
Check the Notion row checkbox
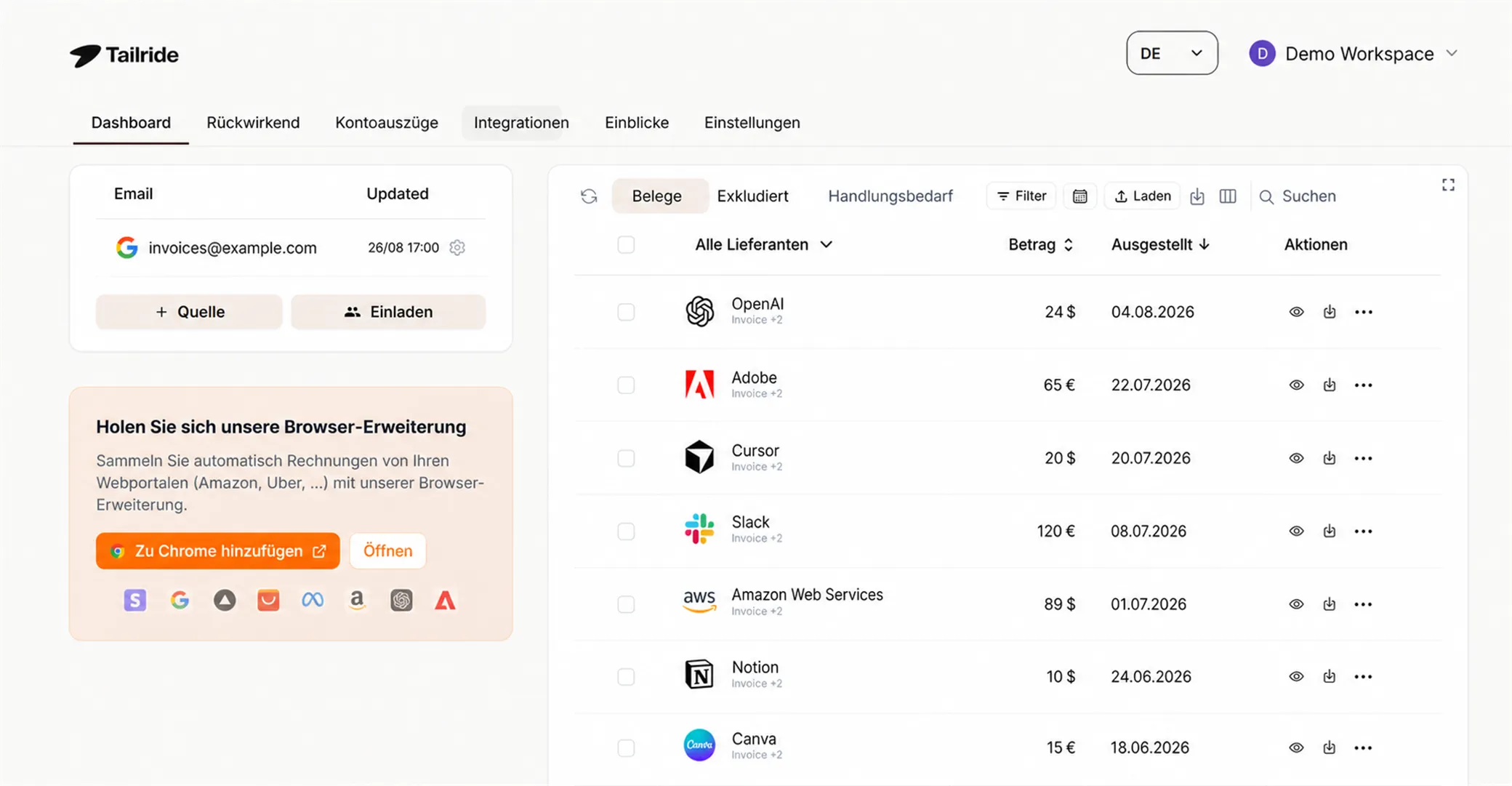pyautogui.click(x=626, y=676)
